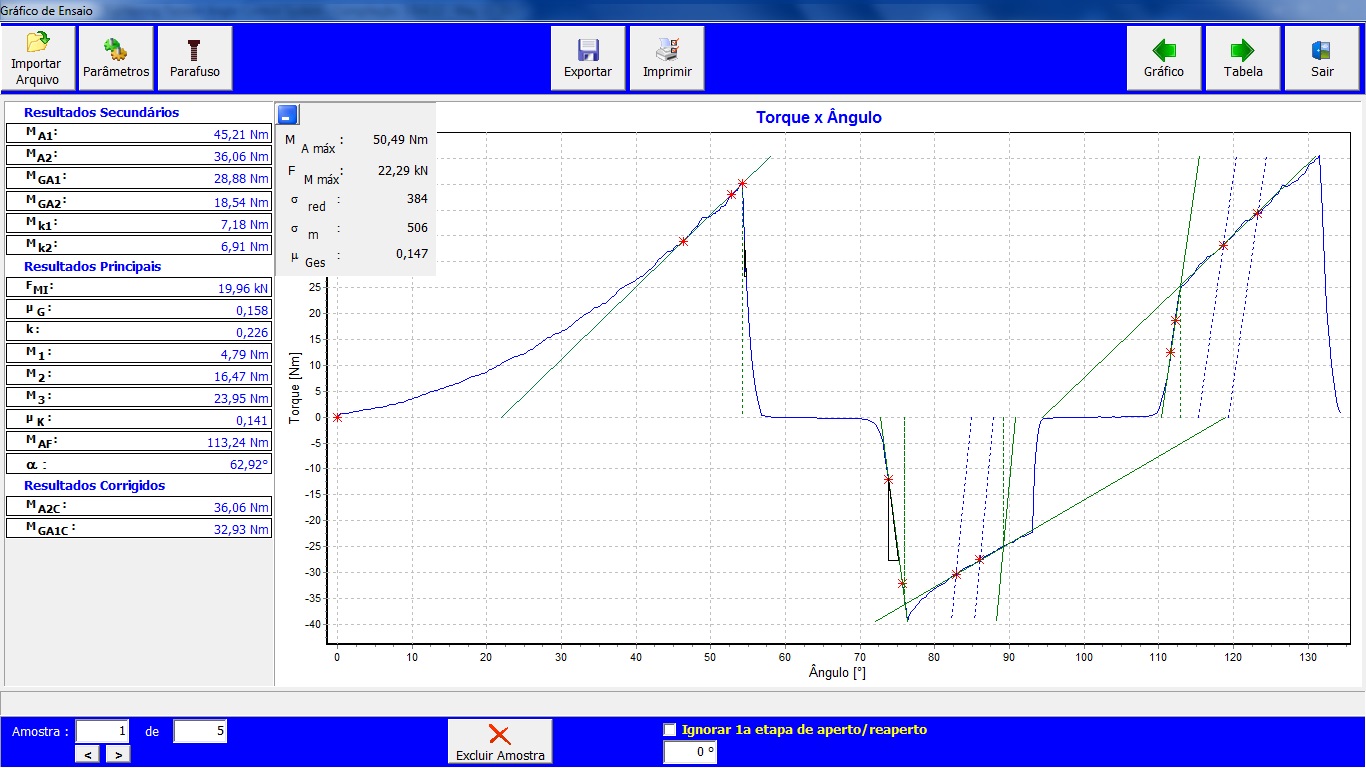Select the α value 62,92°
The width and height of the screenshot is (1366, 768).
pos(250,465)
